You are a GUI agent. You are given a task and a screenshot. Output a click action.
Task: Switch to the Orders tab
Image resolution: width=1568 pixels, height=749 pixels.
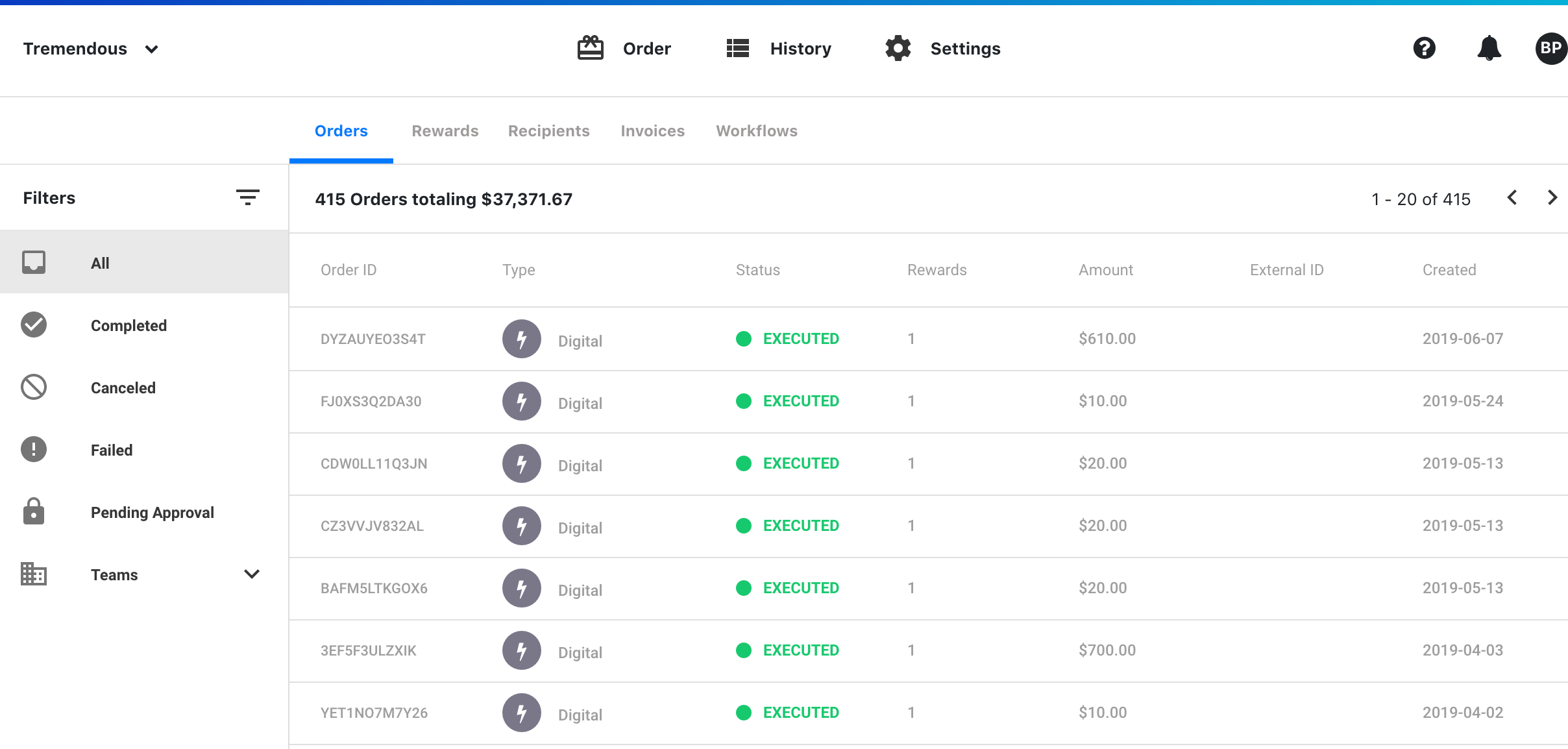coord(341,131)
